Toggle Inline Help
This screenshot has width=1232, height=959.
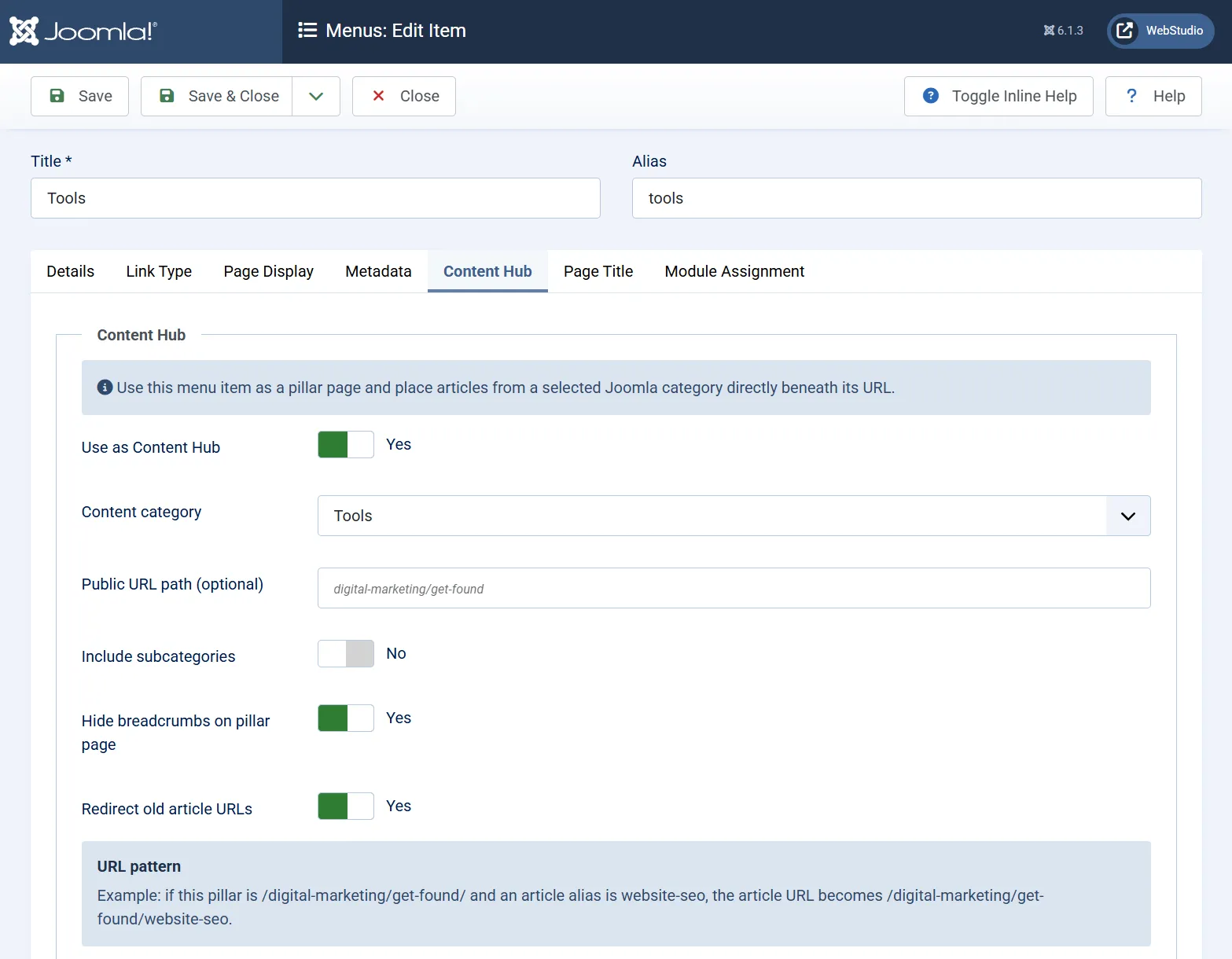[998, 96]
